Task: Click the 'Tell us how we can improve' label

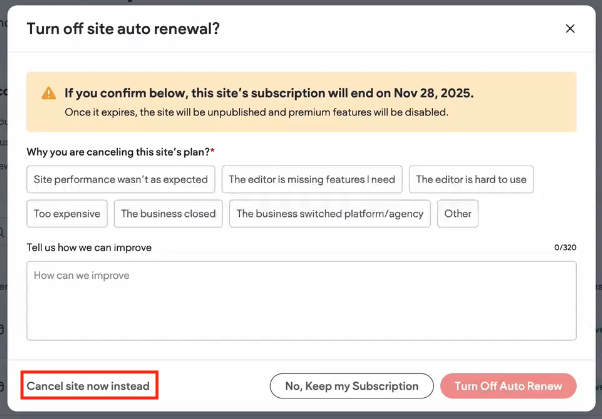Action: (89, 247)
